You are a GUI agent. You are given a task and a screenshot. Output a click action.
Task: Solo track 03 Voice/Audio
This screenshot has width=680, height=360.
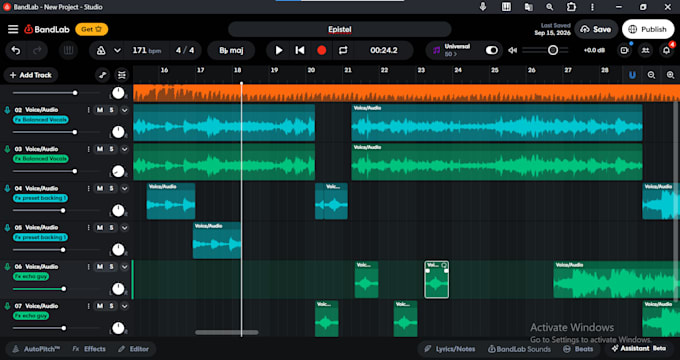click(111, 149)
